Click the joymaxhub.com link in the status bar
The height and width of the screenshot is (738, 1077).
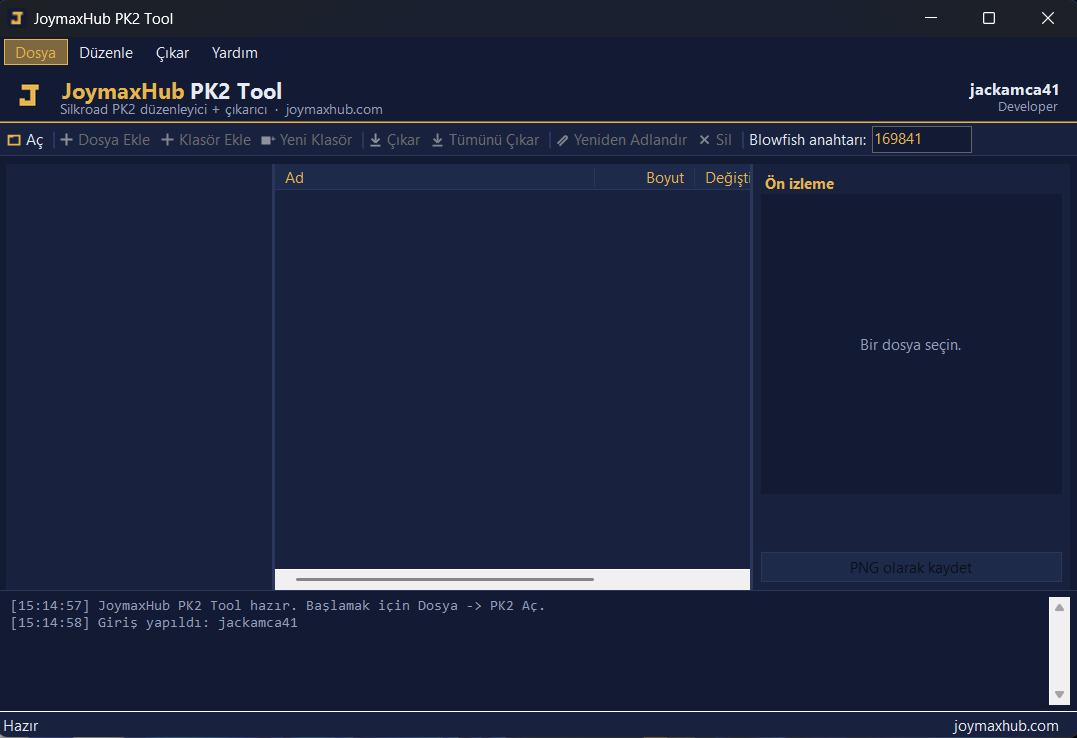coord(1006,726)
